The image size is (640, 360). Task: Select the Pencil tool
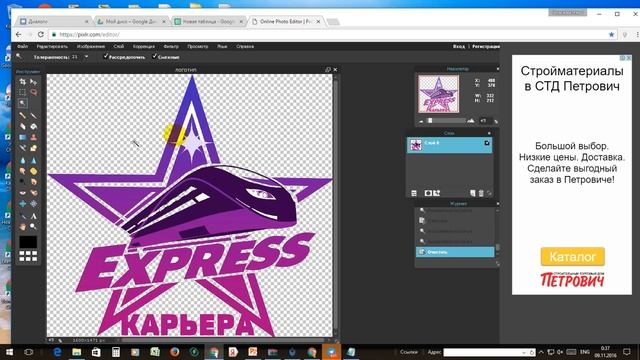point(23,116)
